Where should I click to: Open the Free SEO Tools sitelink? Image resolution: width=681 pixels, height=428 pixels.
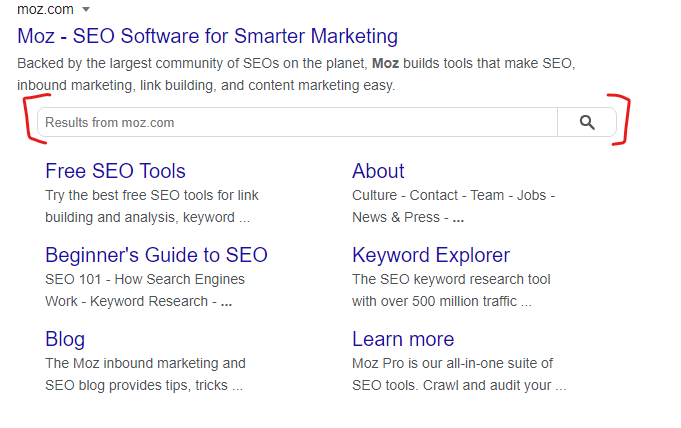pos(116,171)
